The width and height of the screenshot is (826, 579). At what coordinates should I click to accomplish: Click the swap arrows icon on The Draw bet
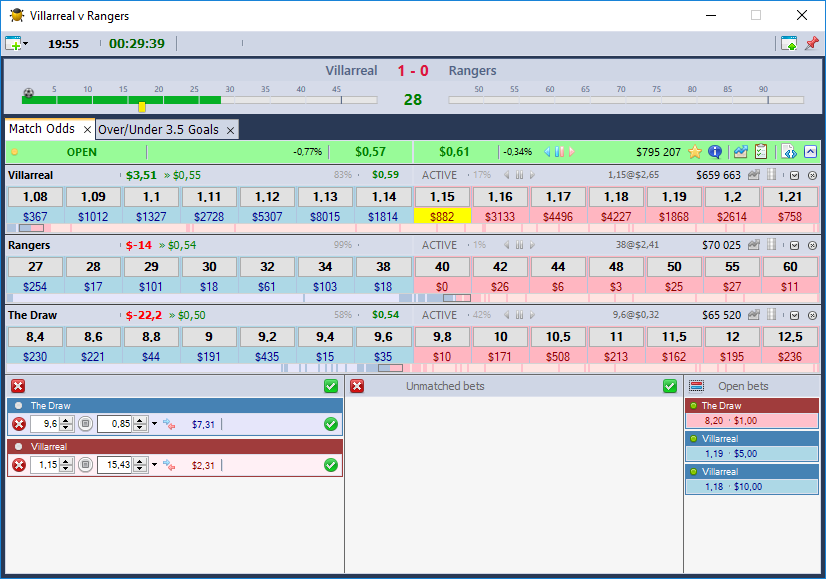tap(168, 424)
